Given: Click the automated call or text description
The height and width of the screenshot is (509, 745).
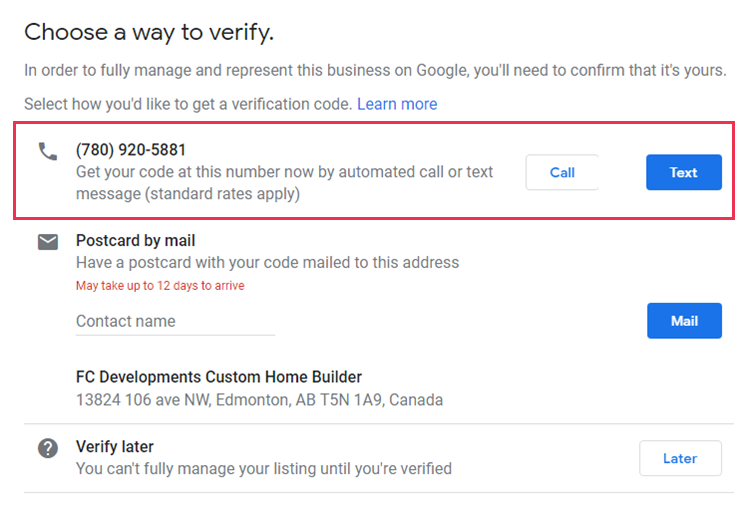Looking at the screenshot, I should tap(285, 182).
